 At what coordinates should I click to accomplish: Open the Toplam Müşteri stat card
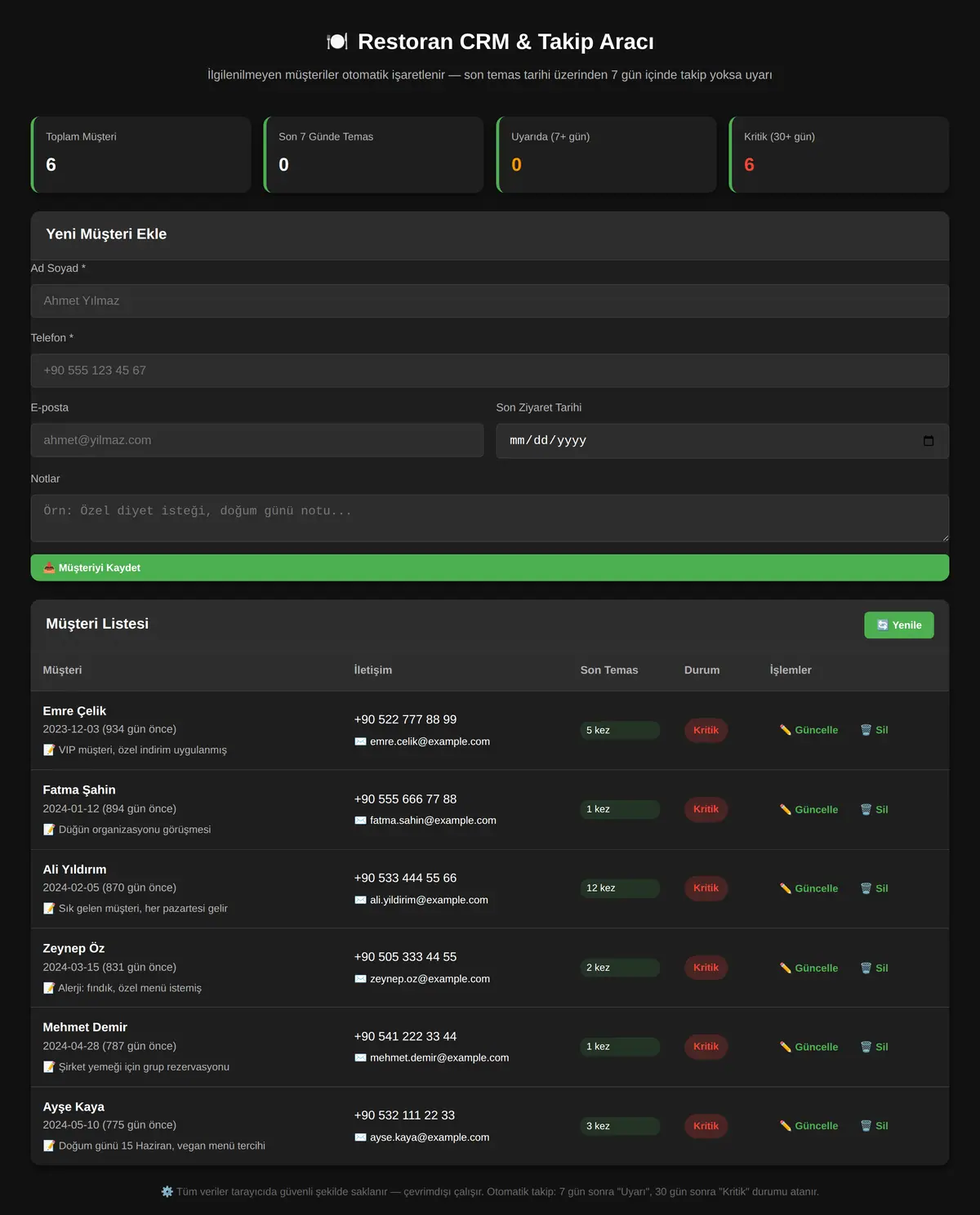pyautogui.click(x=141, y=154)
